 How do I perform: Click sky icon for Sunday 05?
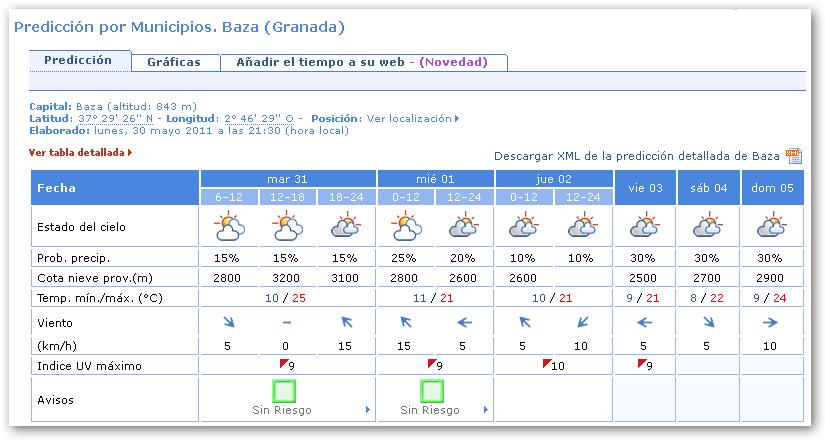[772, 227]
